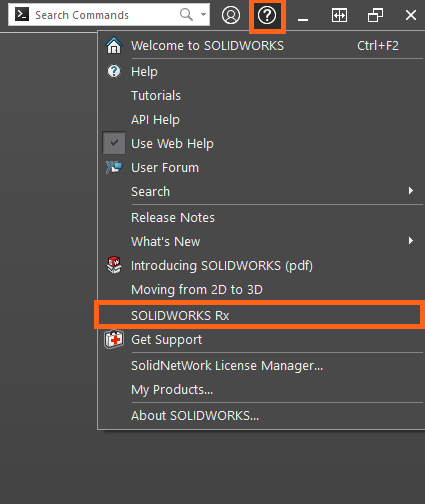Image resolution: width=425 pixels, height=504 pixels.
Task: Launch SOLIDWORKS Rx
Action: point(259,315)
